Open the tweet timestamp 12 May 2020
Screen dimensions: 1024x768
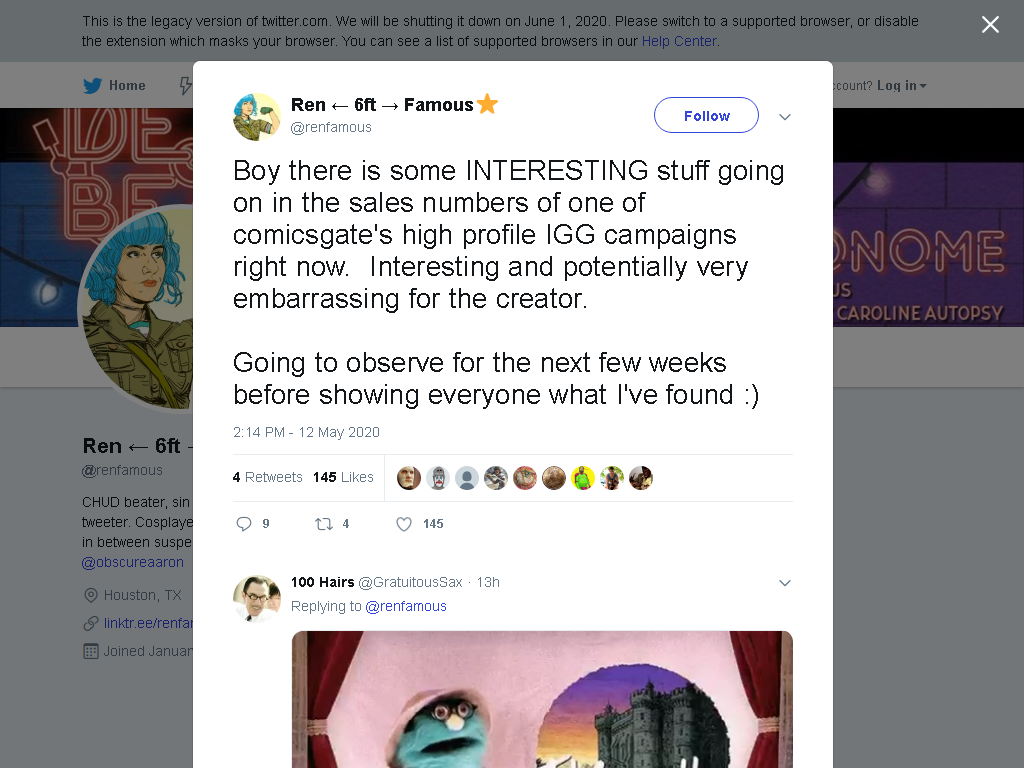[306, 432]
